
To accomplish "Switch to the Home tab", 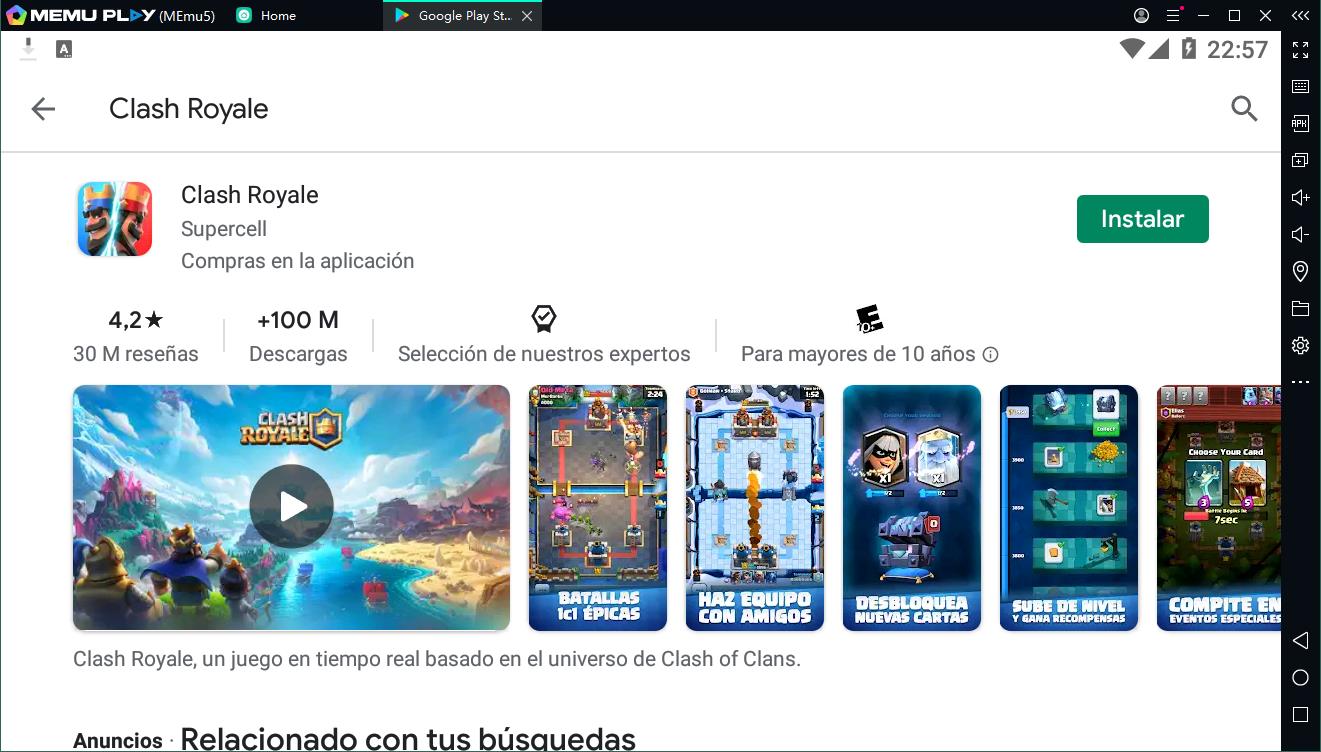I will point(266,15).
